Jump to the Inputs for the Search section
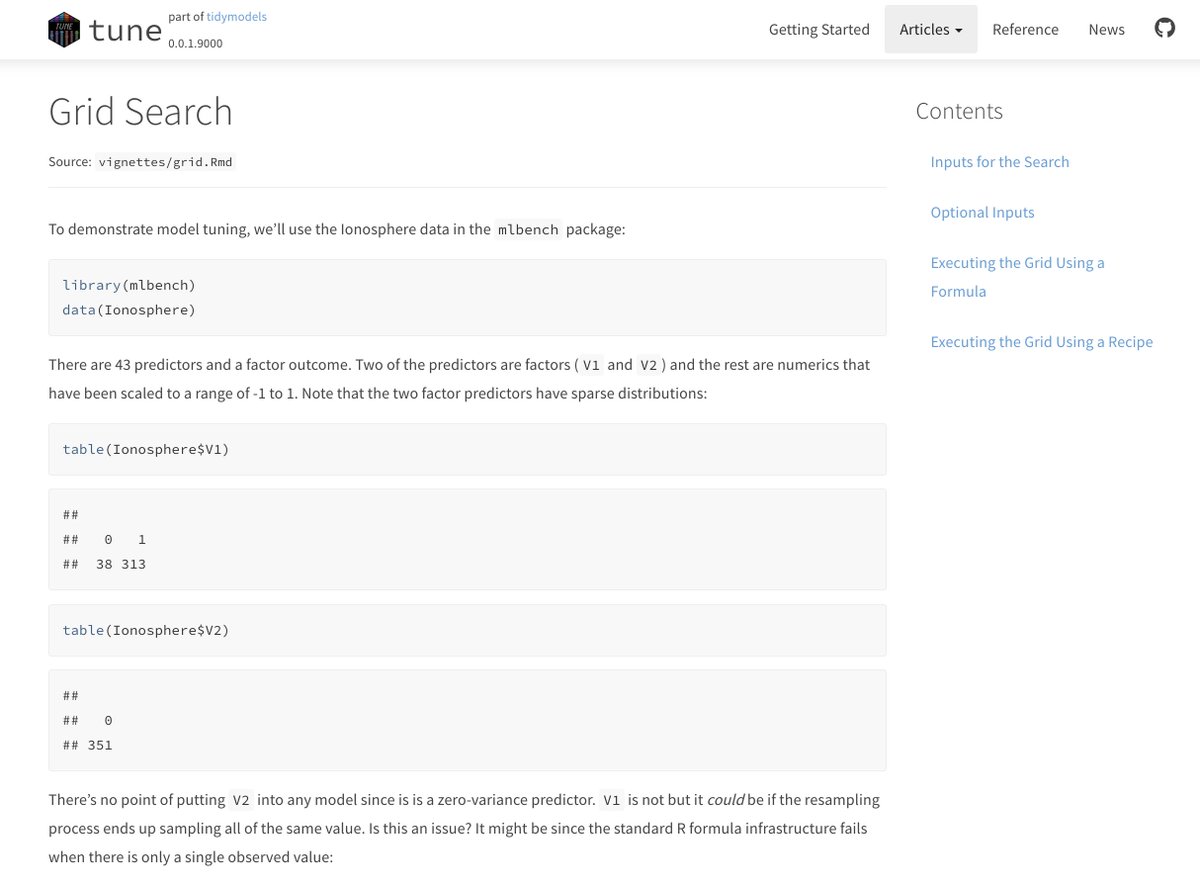1200x885 pixels. pyautogui.click(x=999, y=161)
